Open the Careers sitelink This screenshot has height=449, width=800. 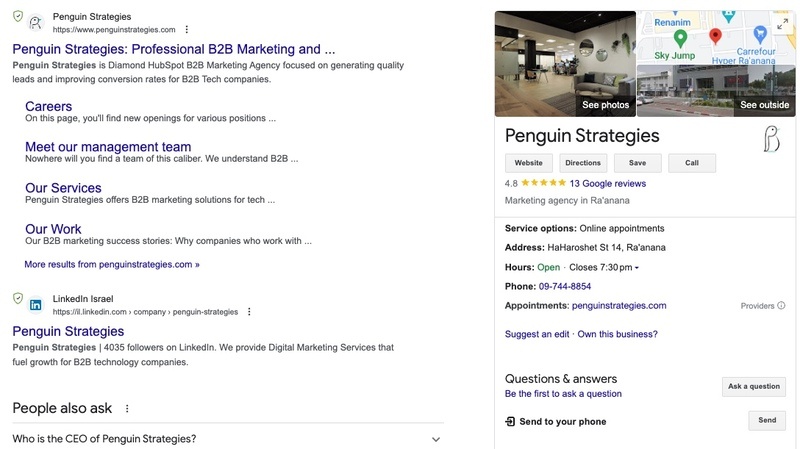click(x=48, y=106)
